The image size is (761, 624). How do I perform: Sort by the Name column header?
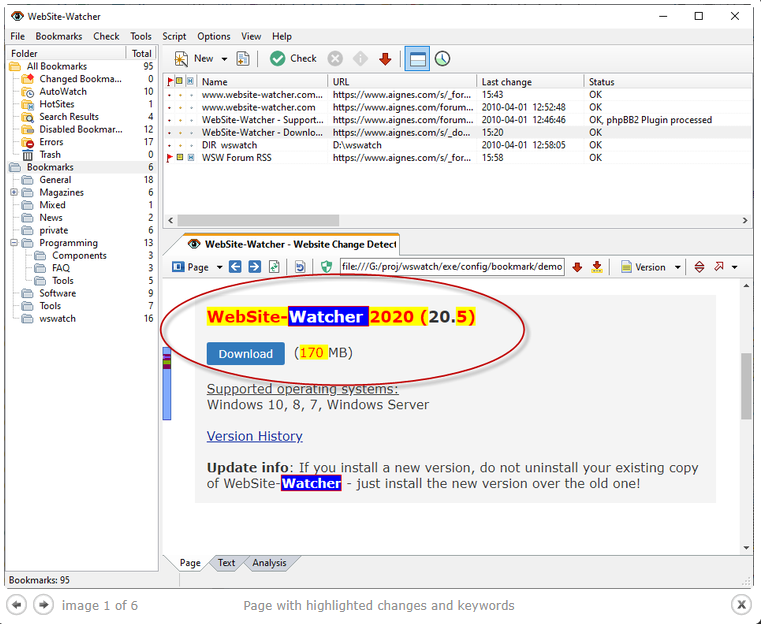pos(262,82)
